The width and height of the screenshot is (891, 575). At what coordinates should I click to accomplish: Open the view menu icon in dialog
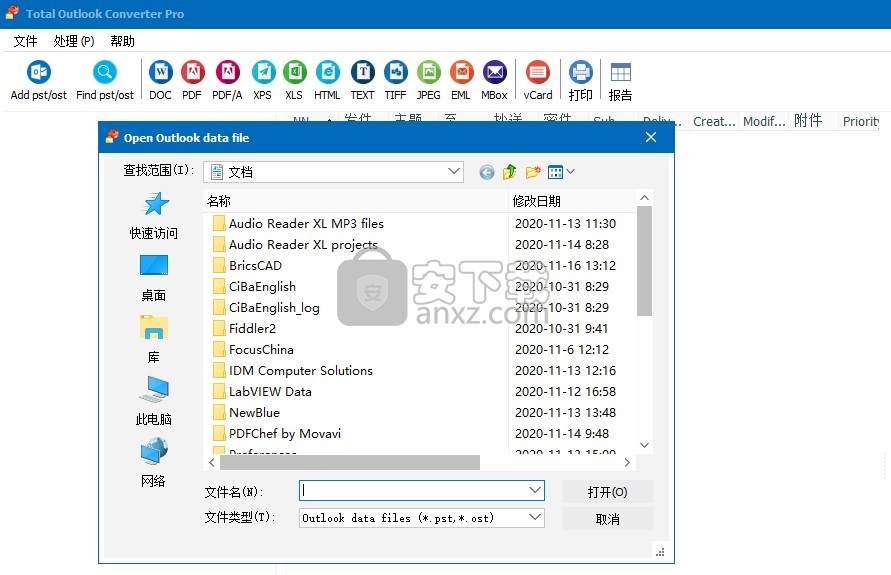tap(561, 172)
